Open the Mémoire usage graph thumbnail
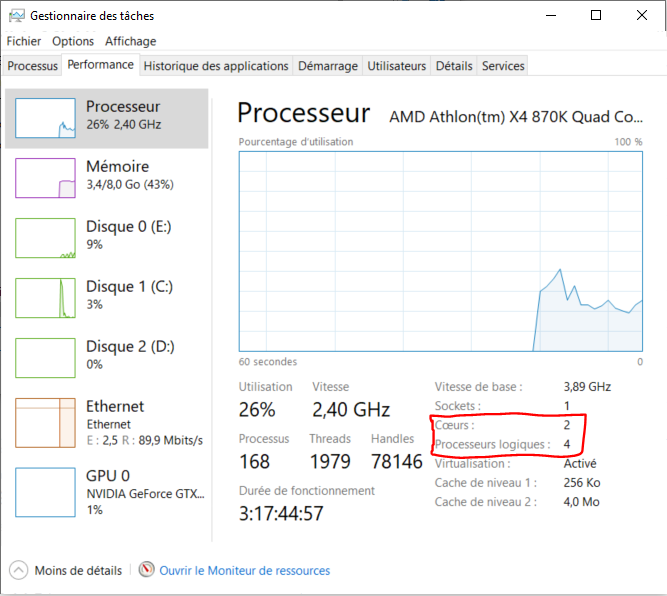The width and height of the screenshot is (667, 596). [46, 178]
